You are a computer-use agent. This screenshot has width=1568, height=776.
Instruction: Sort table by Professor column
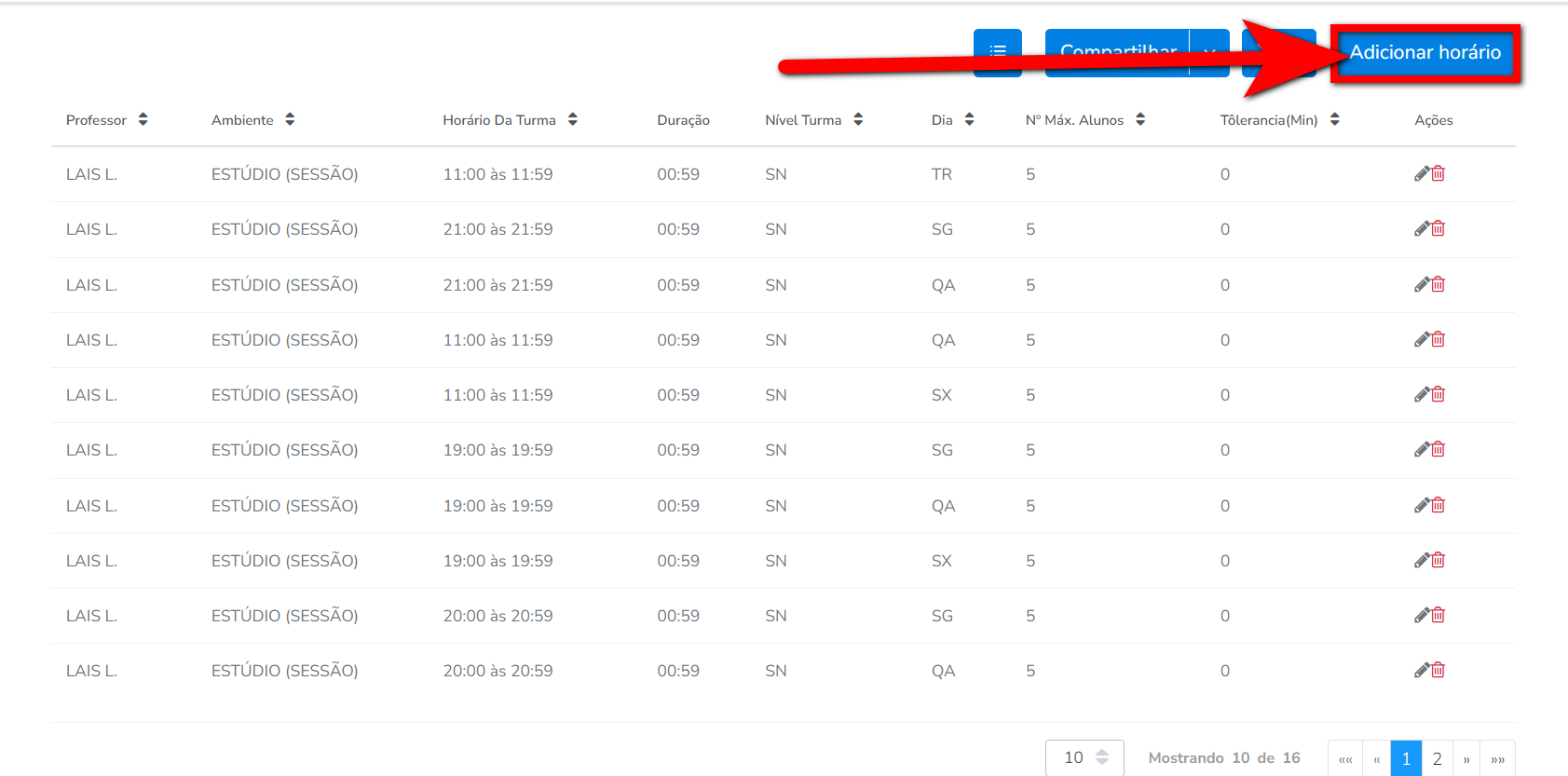143,119
